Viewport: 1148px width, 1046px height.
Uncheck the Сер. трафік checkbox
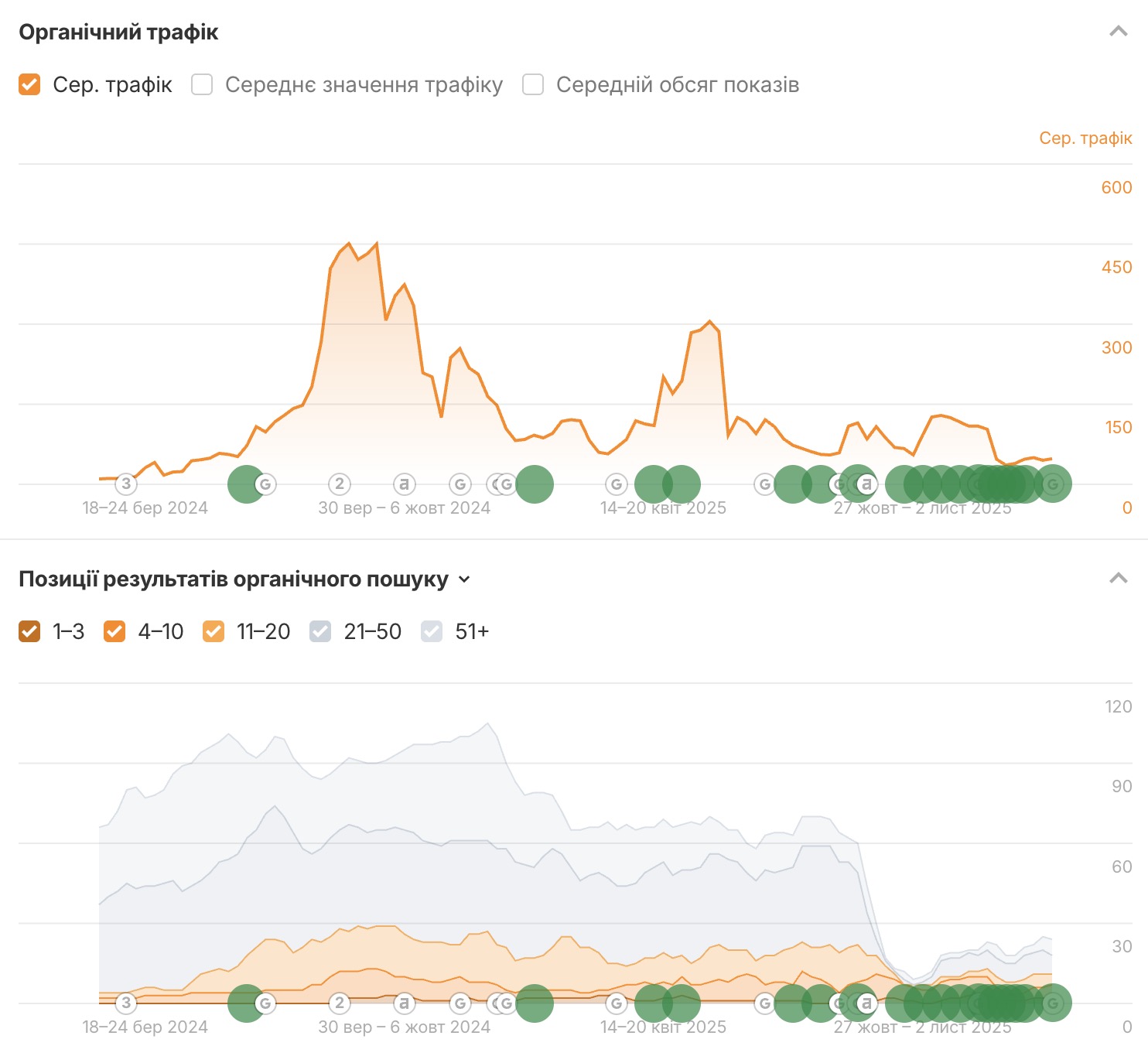[x=29, y=84]
